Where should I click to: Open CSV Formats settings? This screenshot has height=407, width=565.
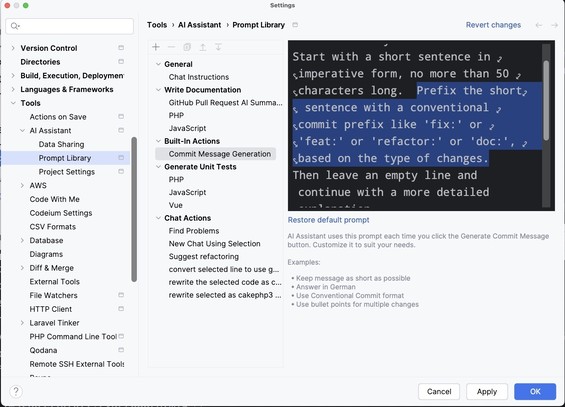[53, 227]
